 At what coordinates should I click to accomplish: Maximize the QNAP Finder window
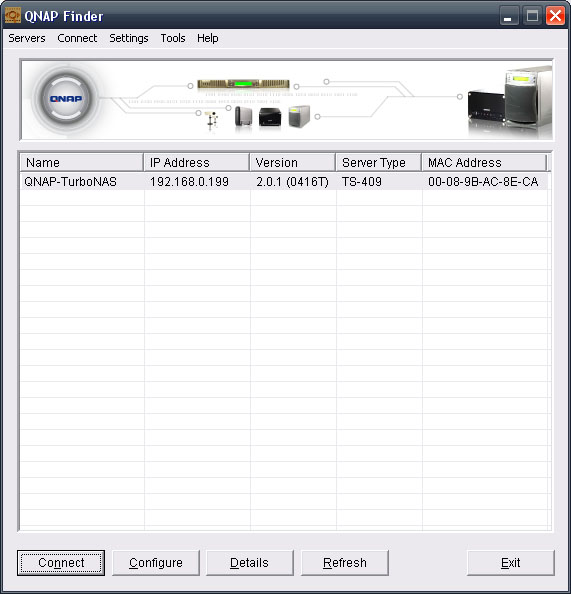tap(532, 16)
